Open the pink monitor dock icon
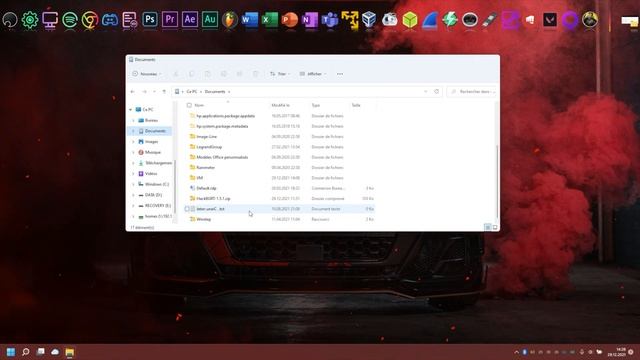This screenshot has height=360, width=640. 50,20
